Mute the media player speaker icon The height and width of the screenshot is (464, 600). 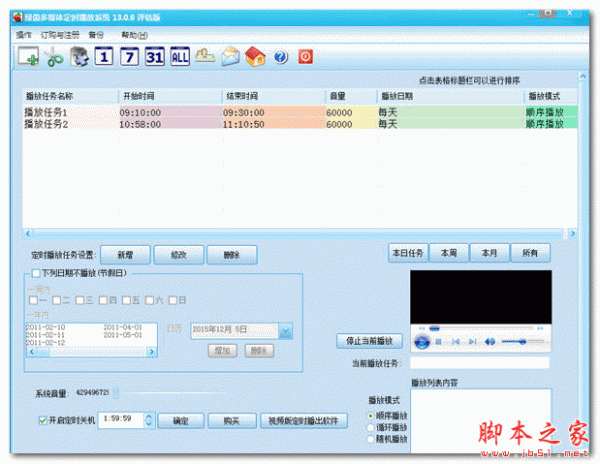tap(490, 341)
